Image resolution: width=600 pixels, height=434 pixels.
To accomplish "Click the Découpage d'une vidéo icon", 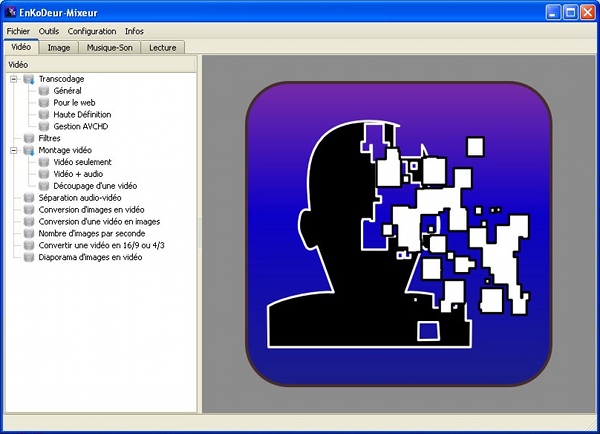I will pos(44,186).
